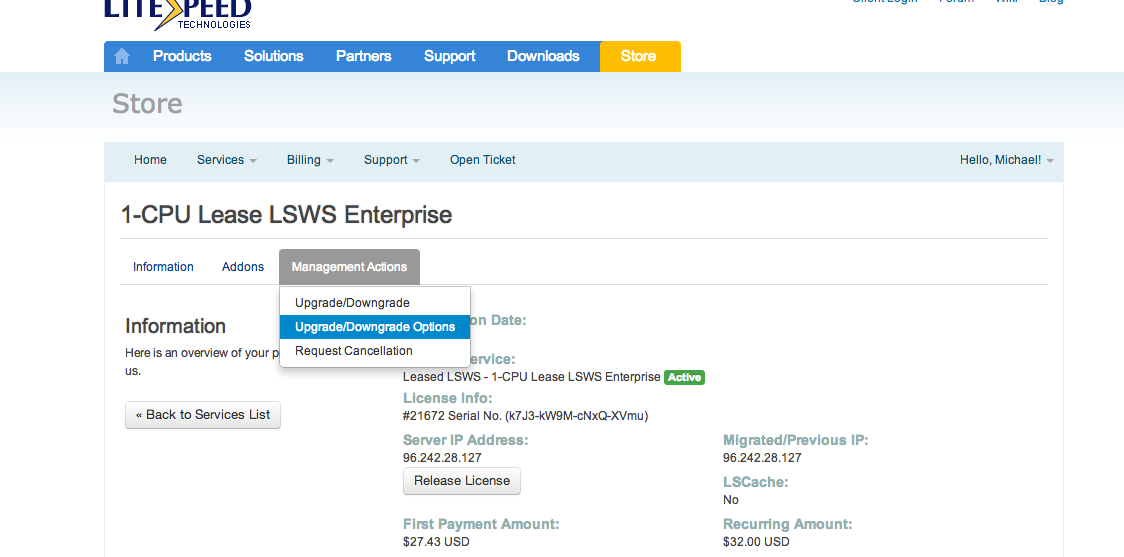
Task: Click the Leased LSWS product service text
Action: click(532, 377)
